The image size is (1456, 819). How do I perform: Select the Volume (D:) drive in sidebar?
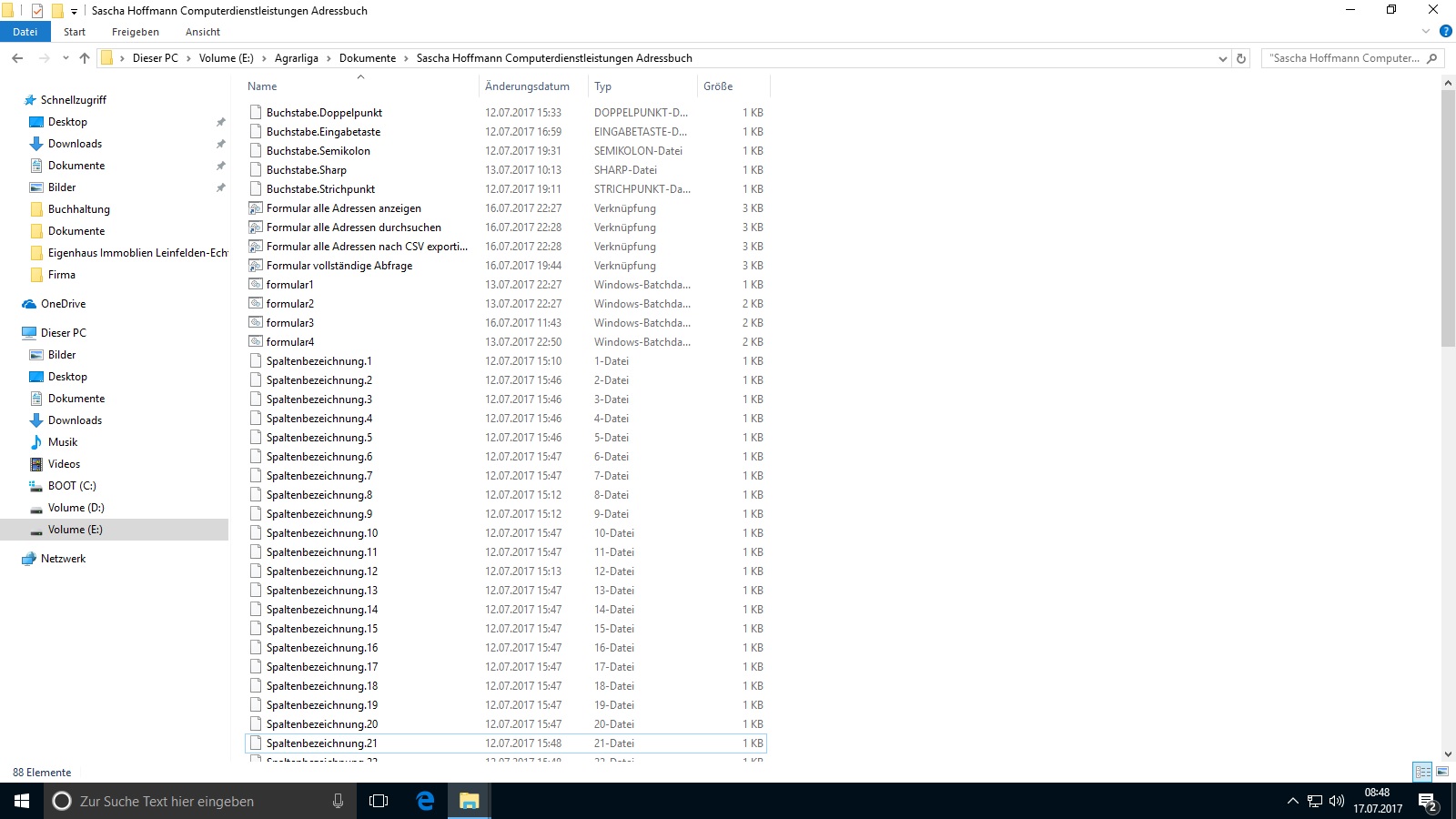coord(76,508)
